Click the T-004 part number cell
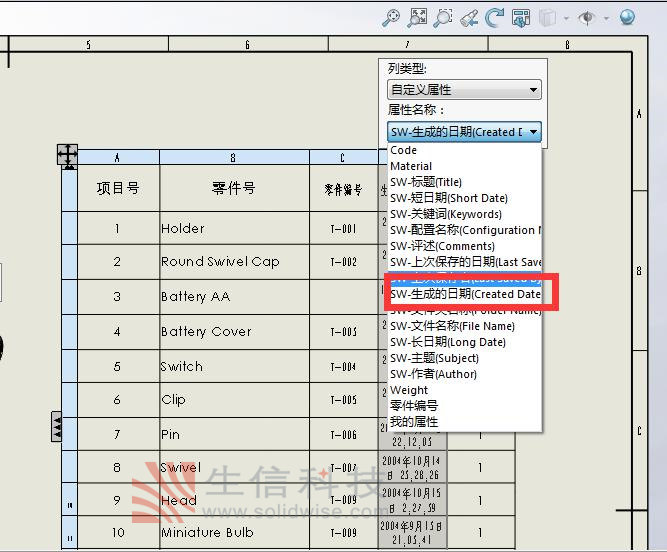 pyautogui.click(x=344, y=367)
